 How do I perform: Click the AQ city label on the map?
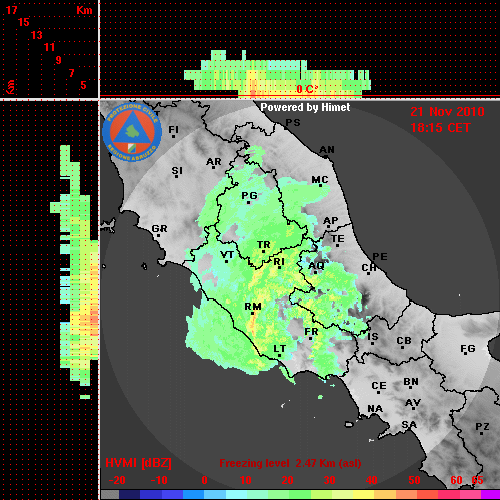[x=316, y=266]
